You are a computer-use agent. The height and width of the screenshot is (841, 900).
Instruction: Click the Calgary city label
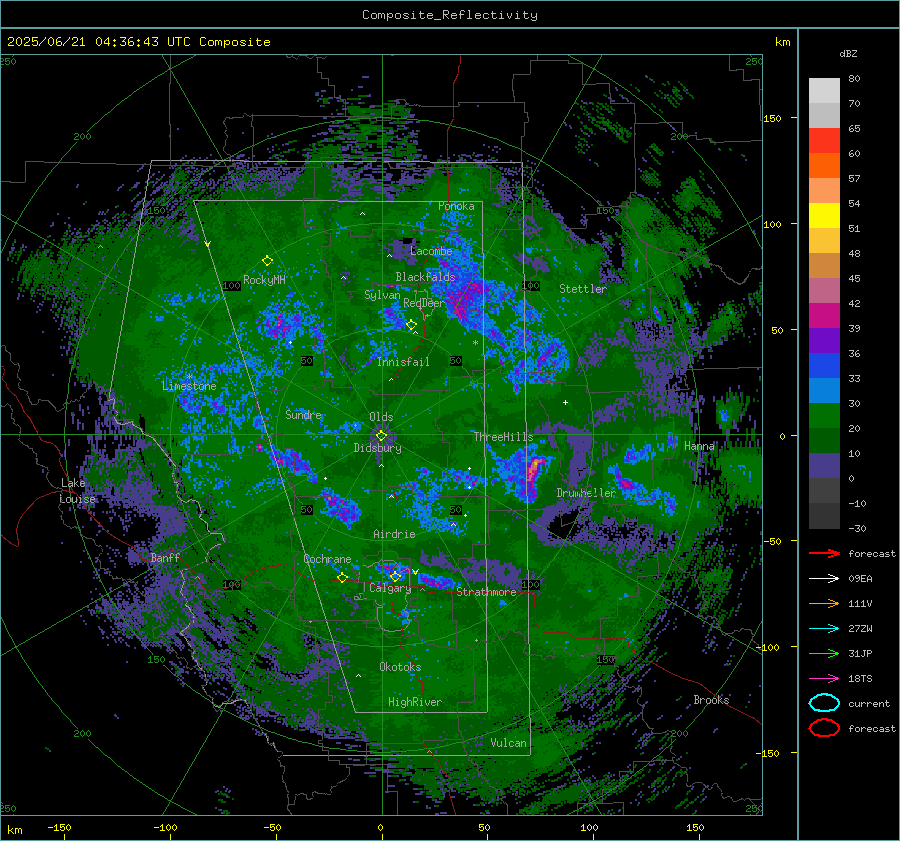coord(390,588)
